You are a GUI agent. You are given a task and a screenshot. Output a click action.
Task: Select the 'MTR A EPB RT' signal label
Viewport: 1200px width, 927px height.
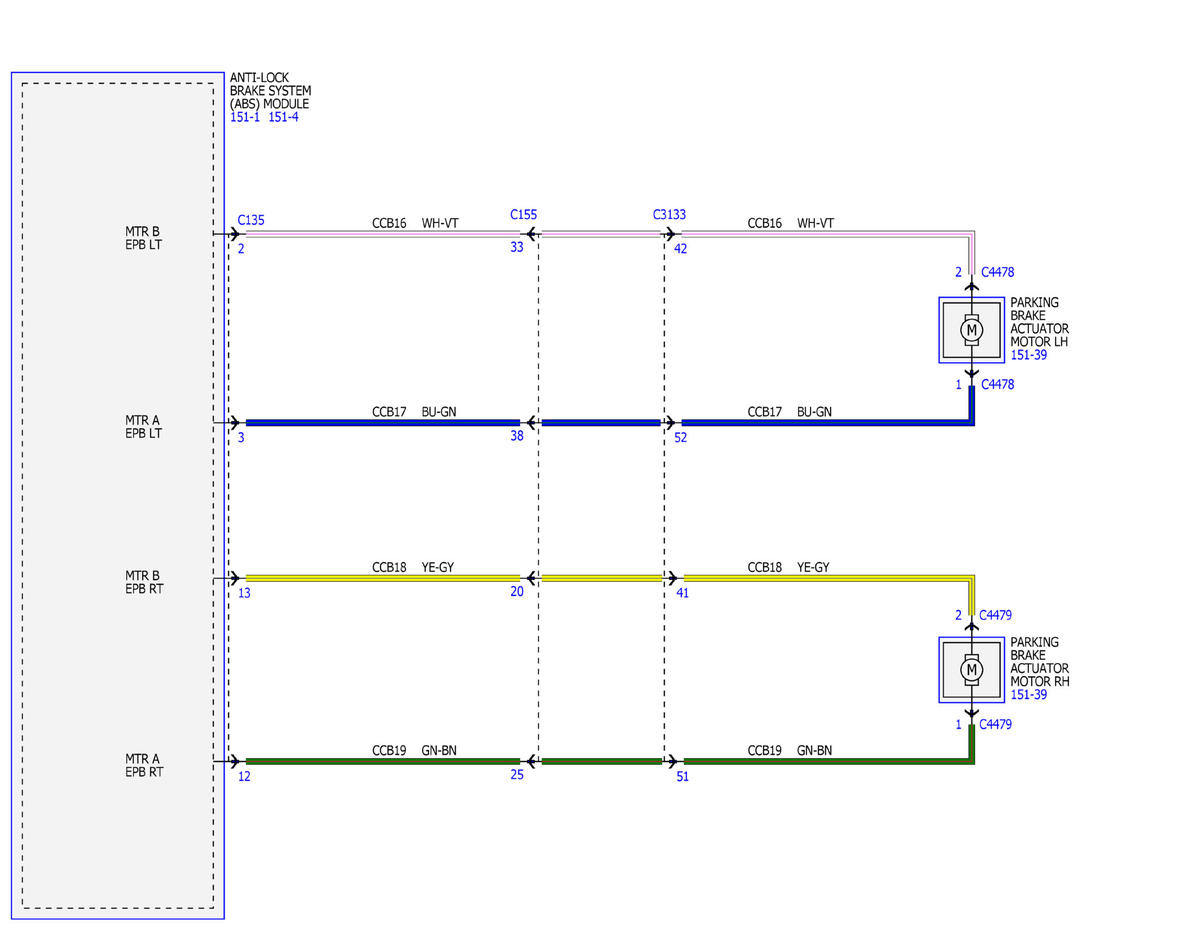click(x=142, y=765)
